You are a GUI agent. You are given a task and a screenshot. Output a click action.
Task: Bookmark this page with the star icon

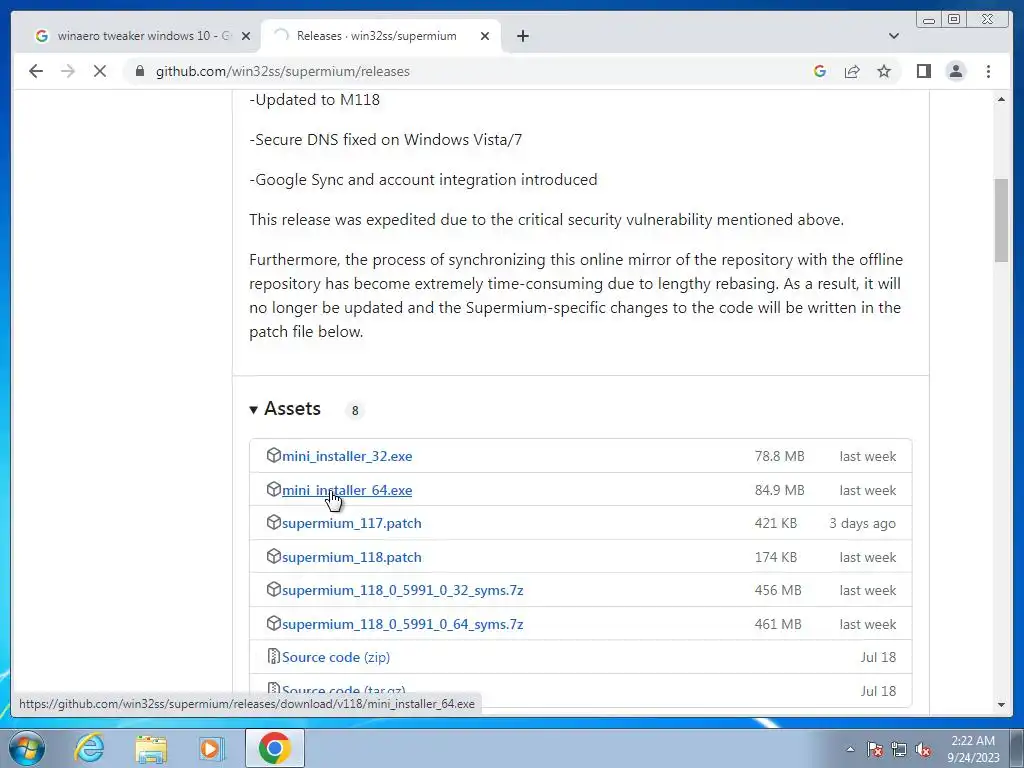pyautogui.click(x=884, y=71)
